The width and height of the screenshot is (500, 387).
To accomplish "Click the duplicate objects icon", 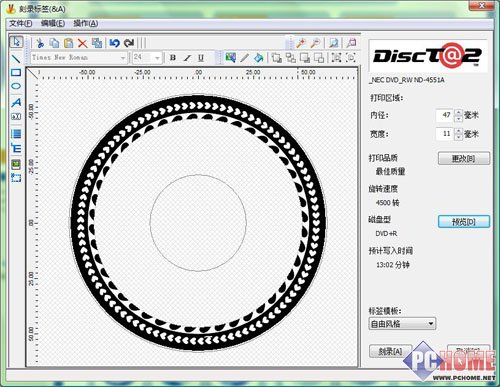I will pos(97,43).
